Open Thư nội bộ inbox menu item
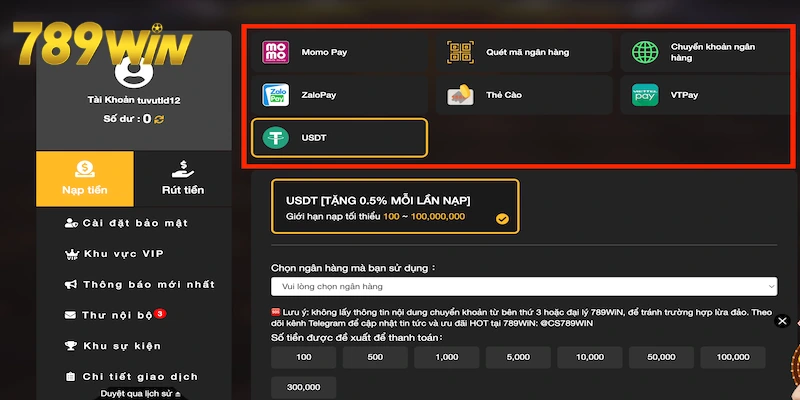The width and height of the screenshot is (800, 400). (116, 315)
